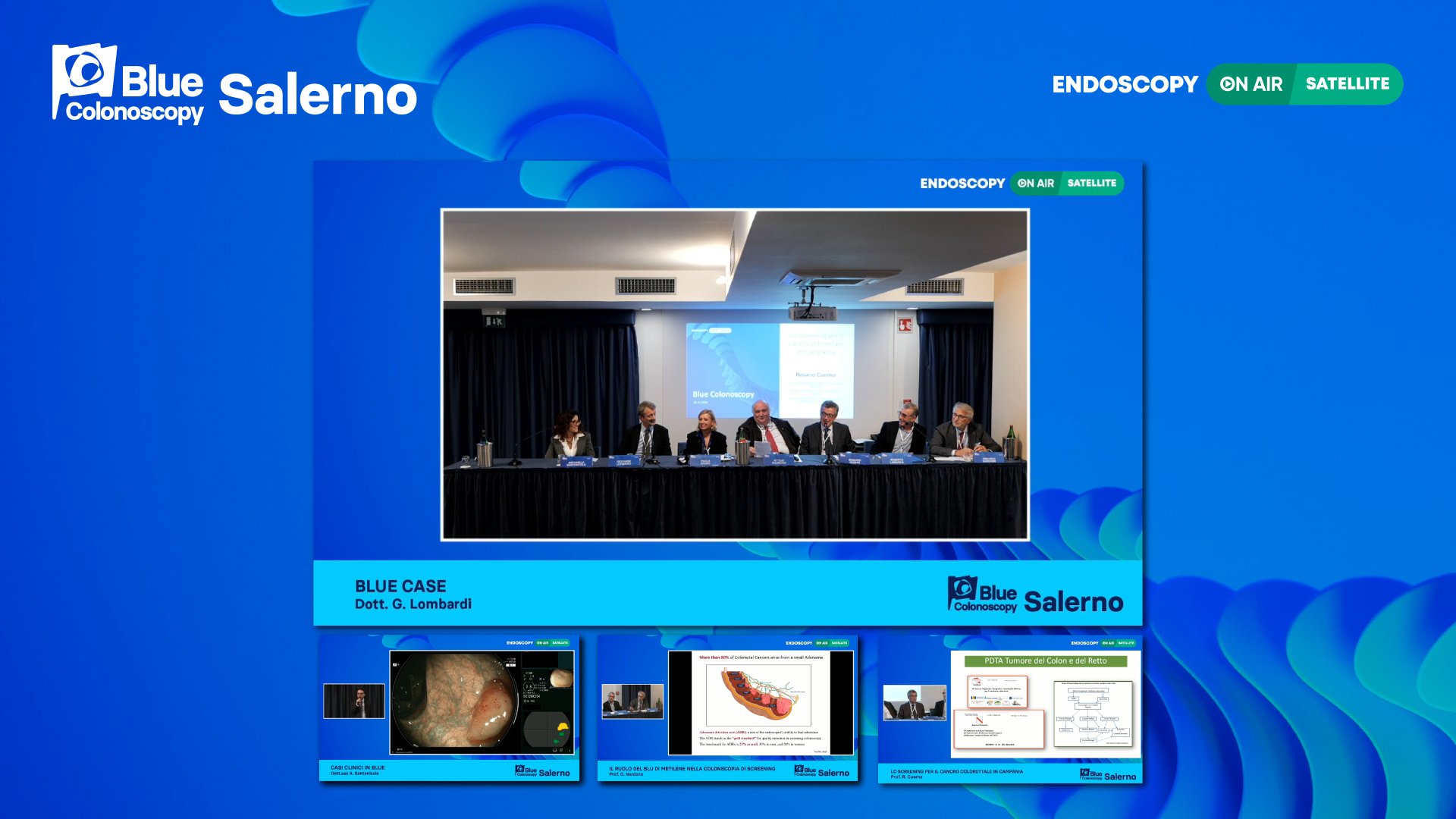Toggle the SATELLITE indicator on the main video overlay

(1092, 183)
